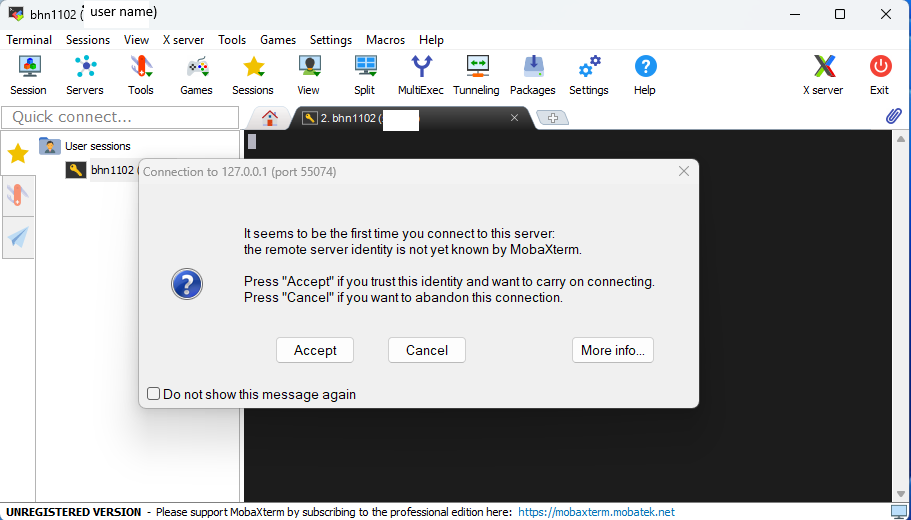Click the Accept button

[315, 350]
